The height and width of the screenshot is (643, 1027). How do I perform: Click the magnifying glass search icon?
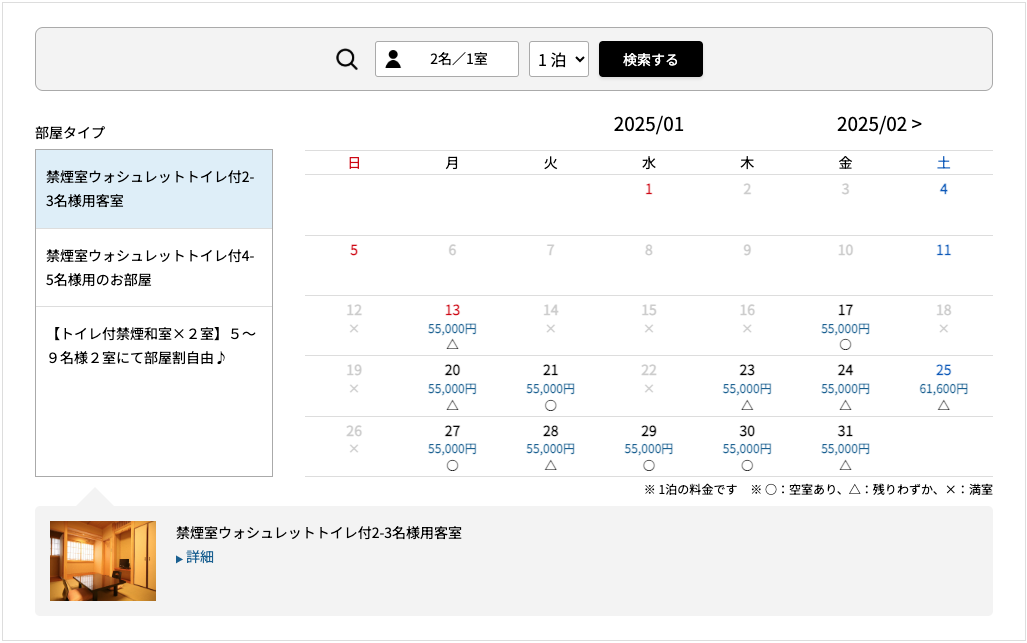[347, 60]
